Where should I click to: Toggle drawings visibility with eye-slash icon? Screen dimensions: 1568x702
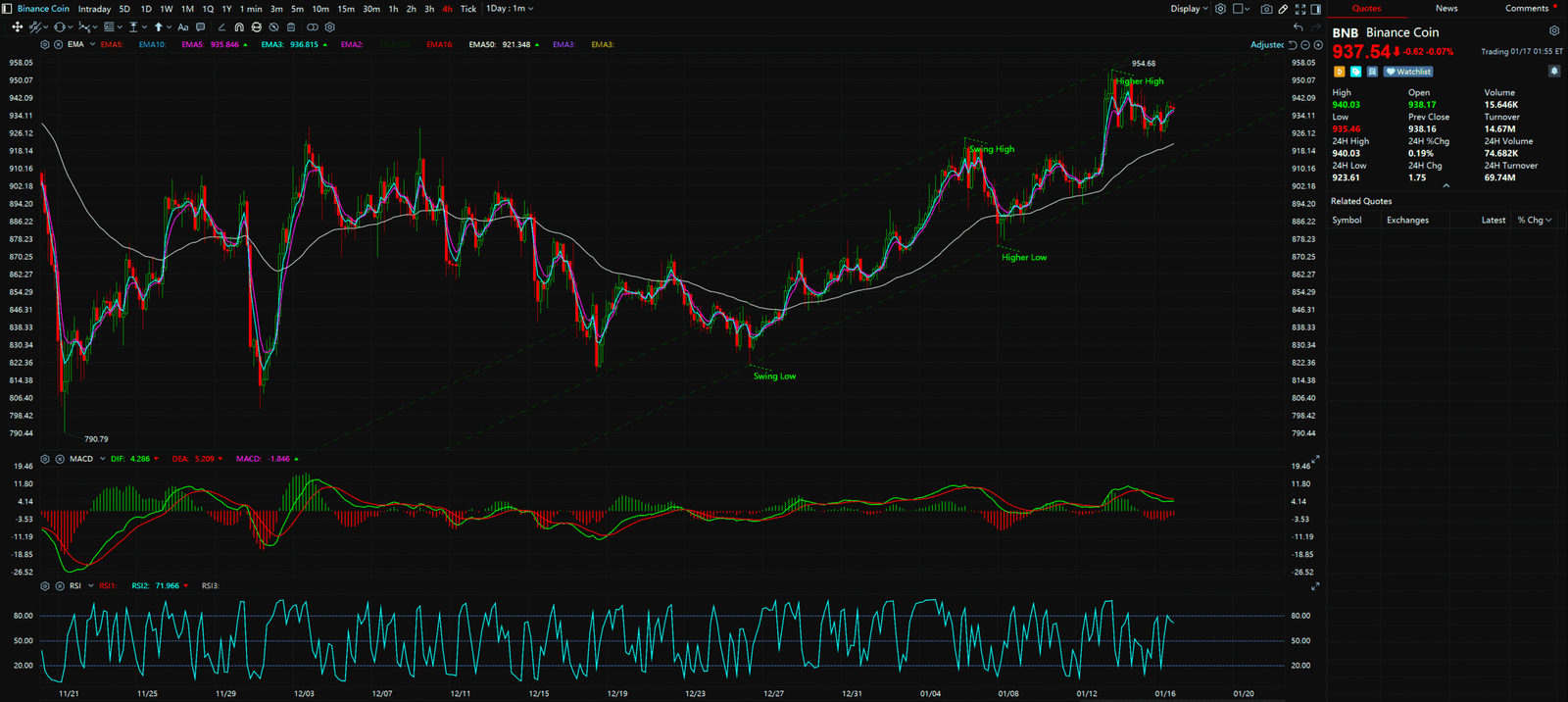coord(273,27)
